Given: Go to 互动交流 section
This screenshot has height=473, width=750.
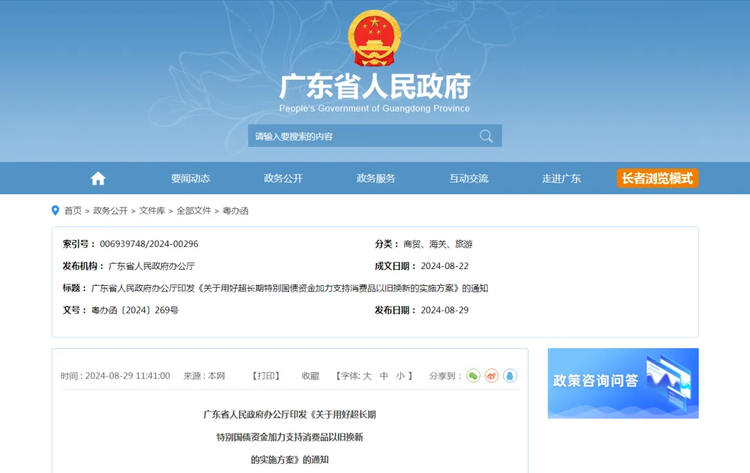Looking at the screenshot, I should 468,178.
